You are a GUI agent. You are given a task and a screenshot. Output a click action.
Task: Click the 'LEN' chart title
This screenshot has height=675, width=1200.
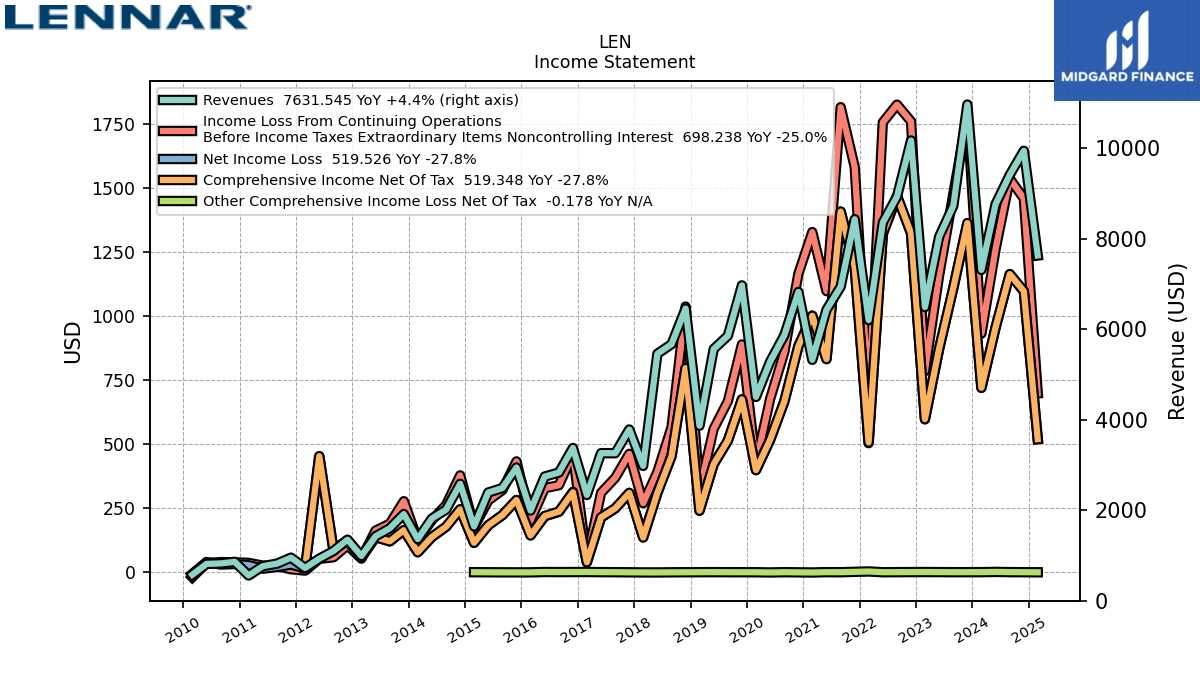615,42
